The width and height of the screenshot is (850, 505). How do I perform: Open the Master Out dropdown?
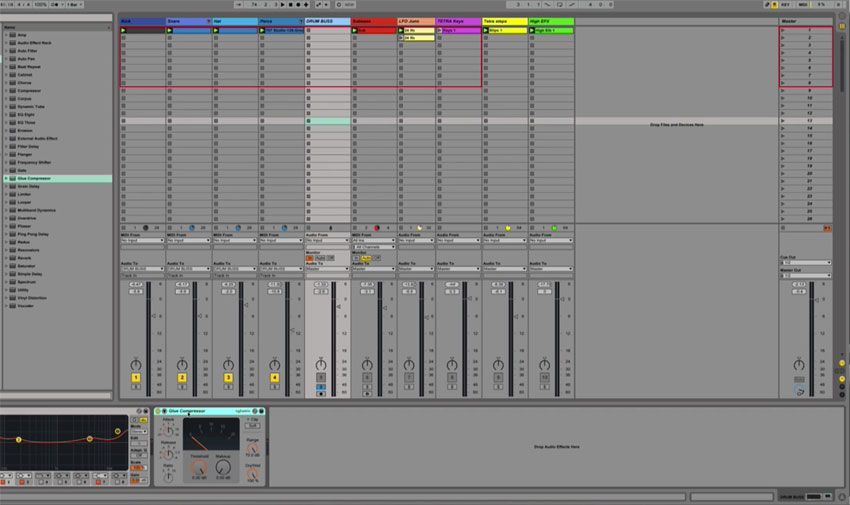point(806,276)
